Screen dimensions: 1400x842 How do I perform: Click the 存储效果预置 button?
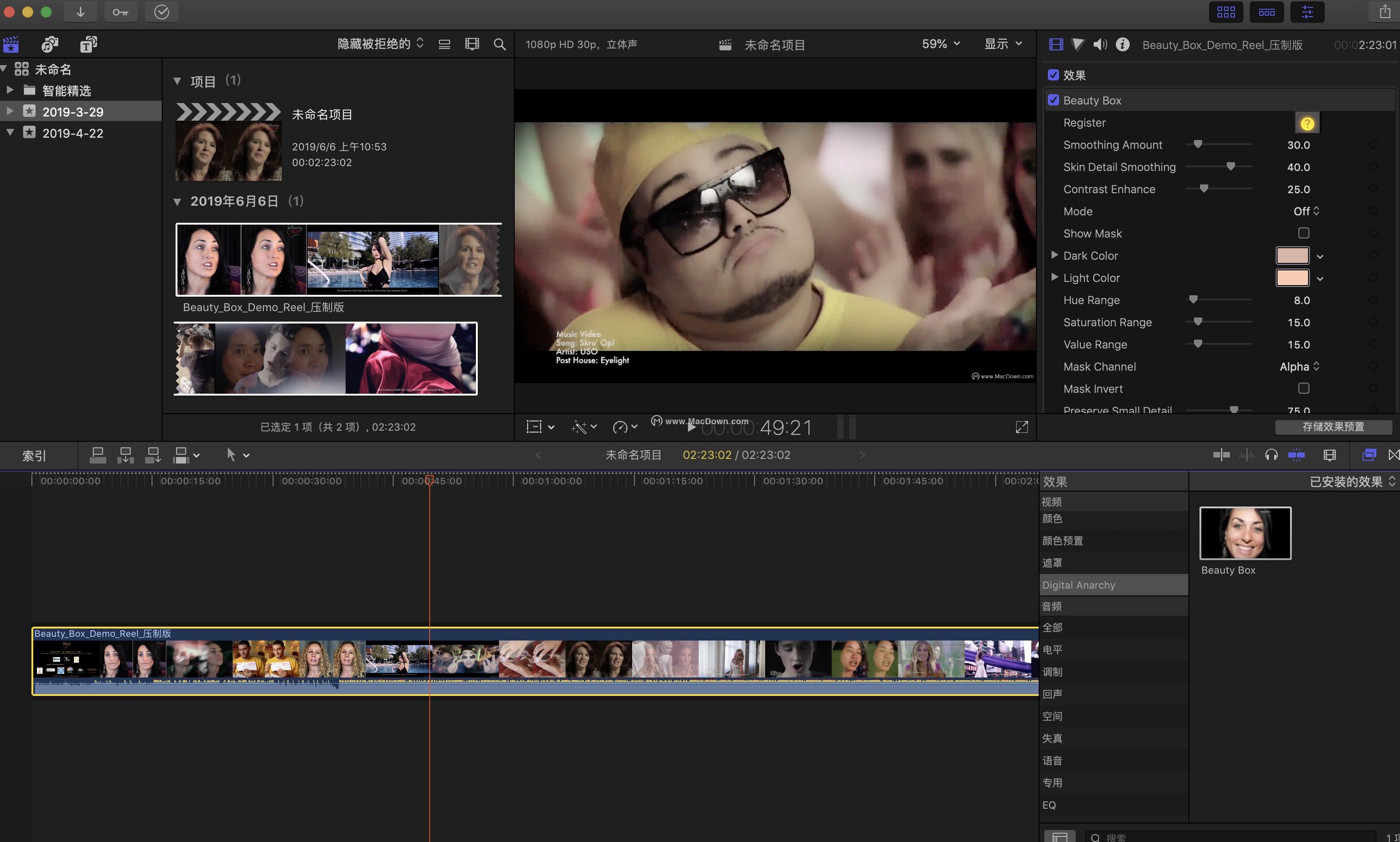(x=1333, y=427)
